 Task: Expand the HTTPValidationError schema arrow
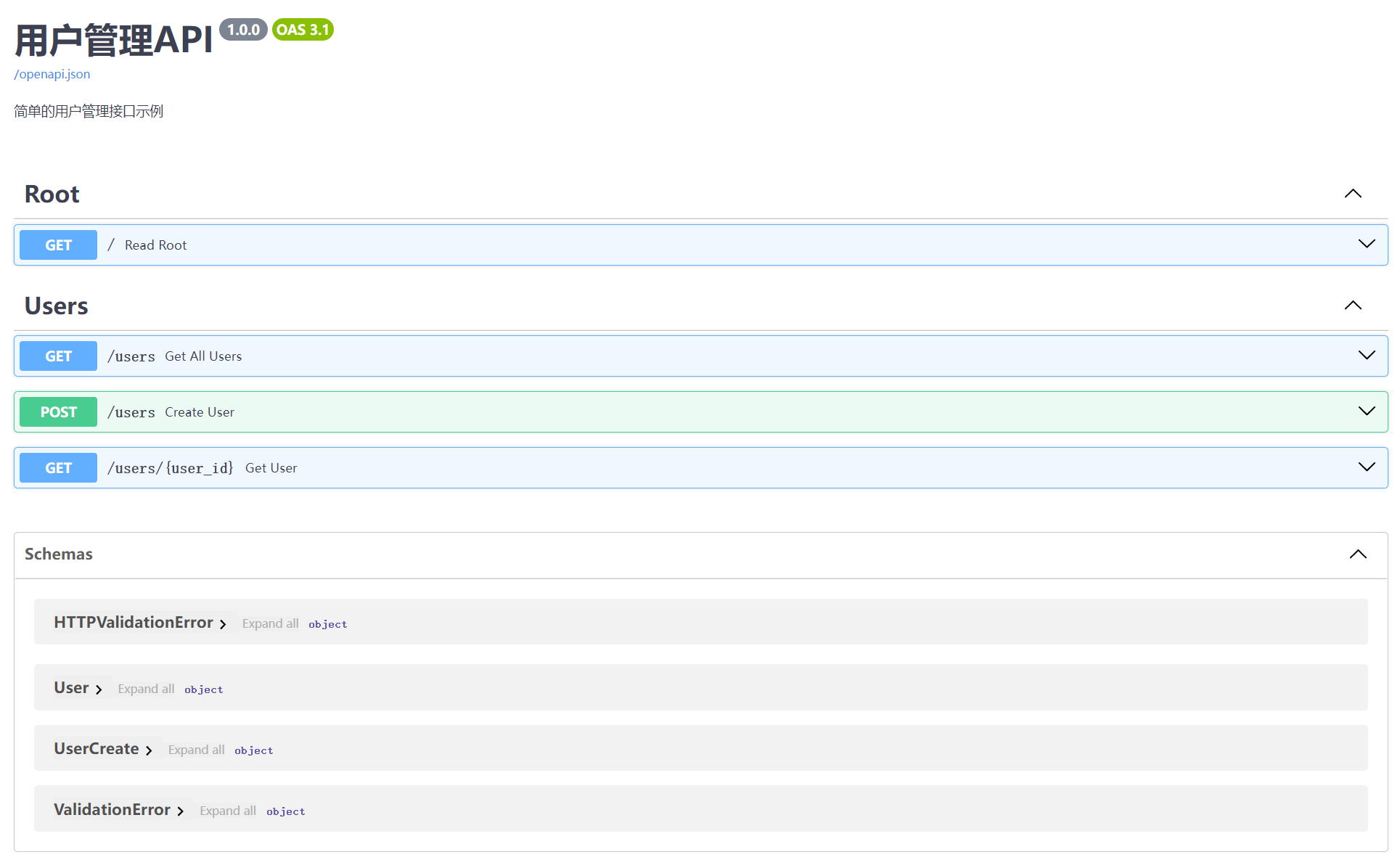coord(223,624)
